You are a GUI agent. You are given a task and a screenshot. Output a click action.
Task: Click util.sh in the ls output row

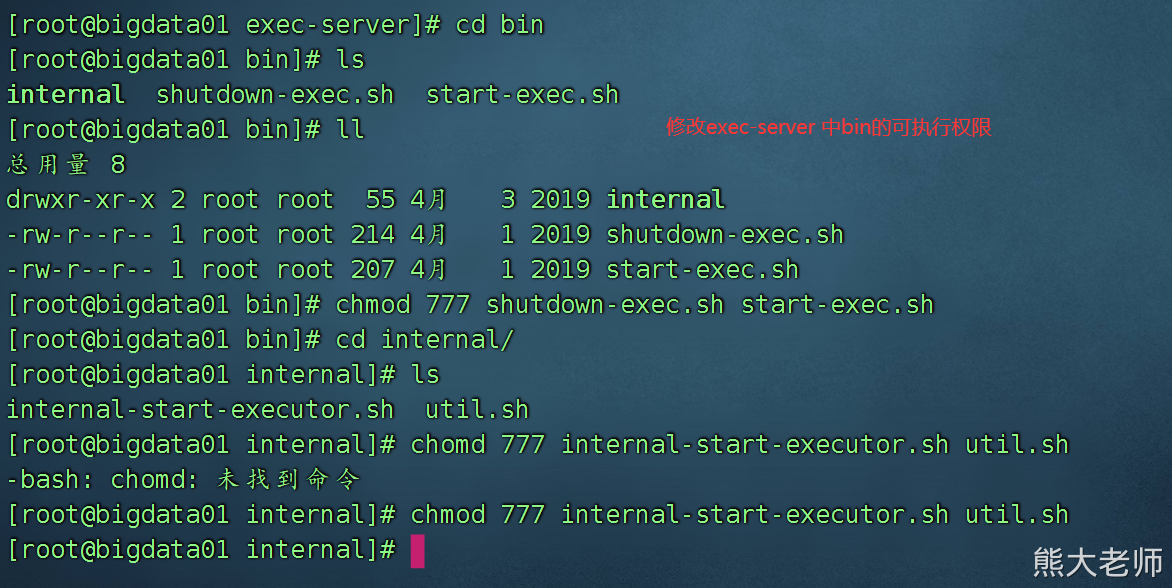pyautogui.click(x=477, y=410)
